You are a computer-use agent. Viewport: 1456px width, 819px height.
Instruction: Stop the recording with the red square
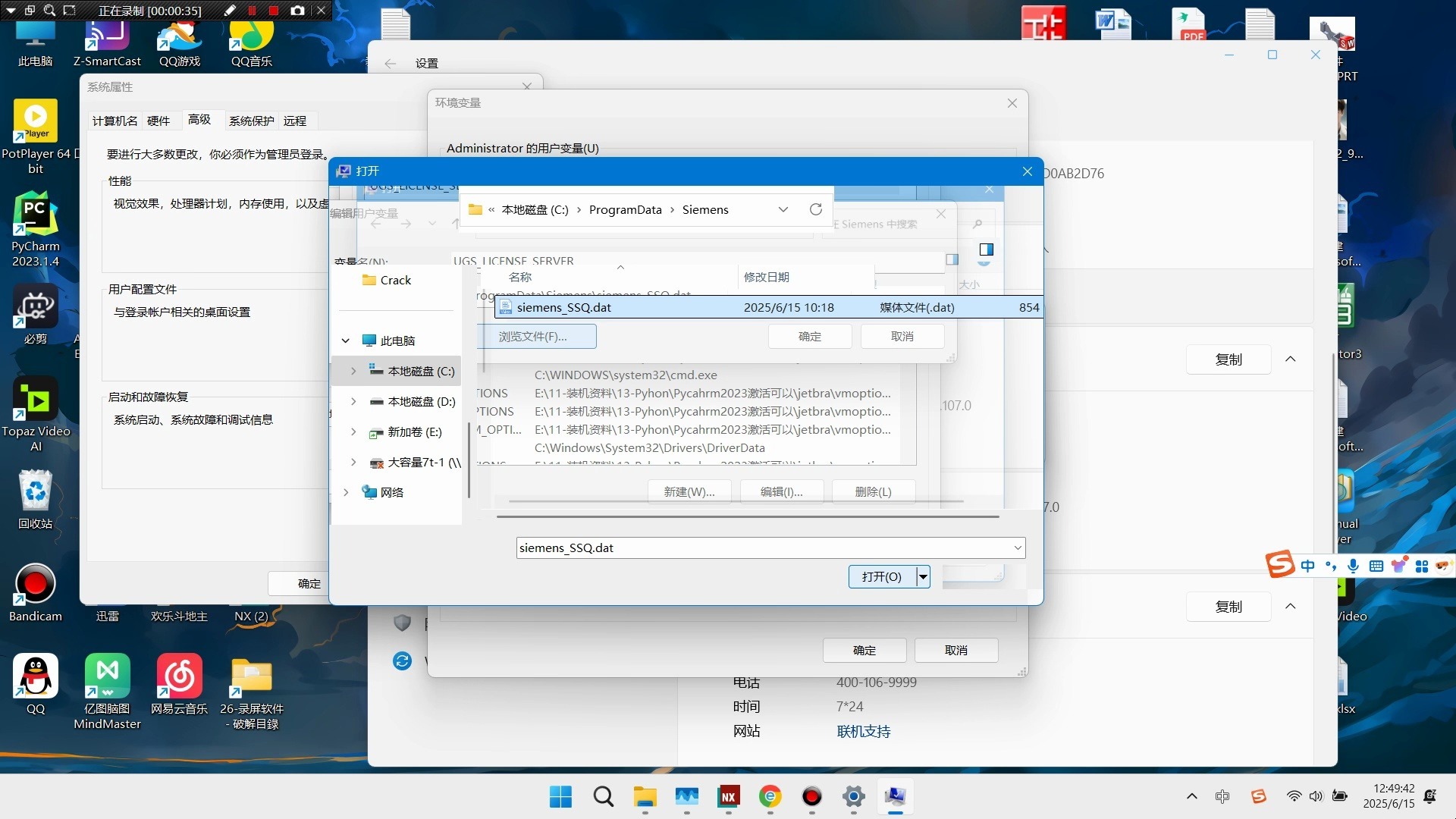click(x=274, y=11)
